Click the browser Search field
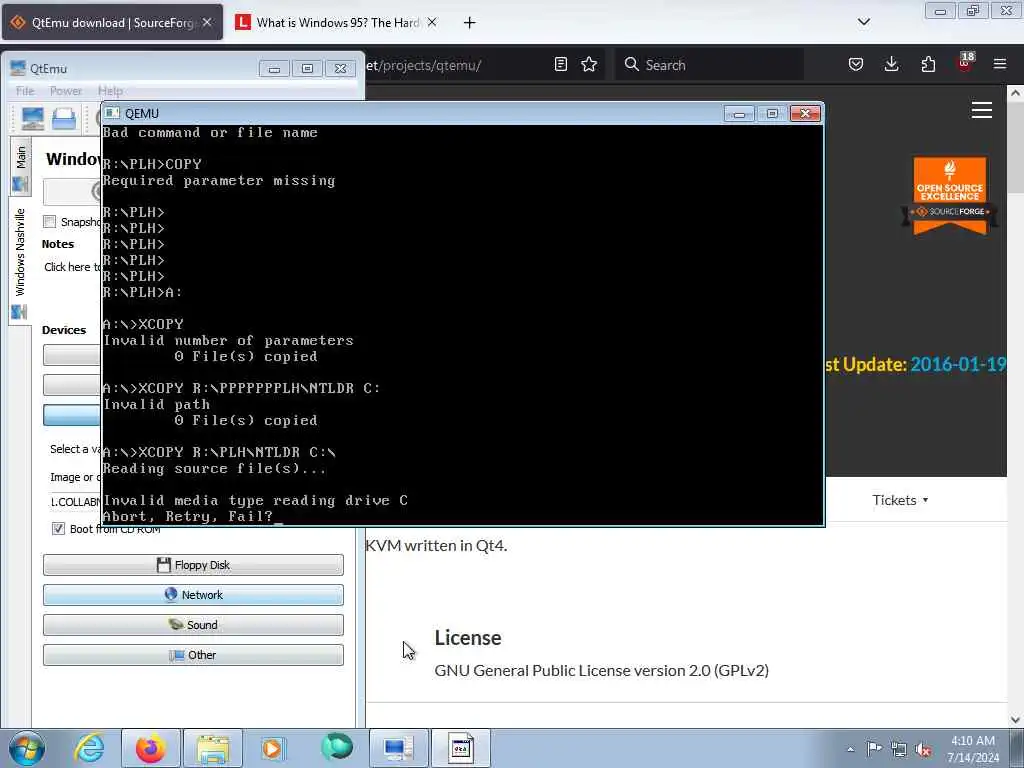This screenshot has width=1024, height=768. point(710,65)
